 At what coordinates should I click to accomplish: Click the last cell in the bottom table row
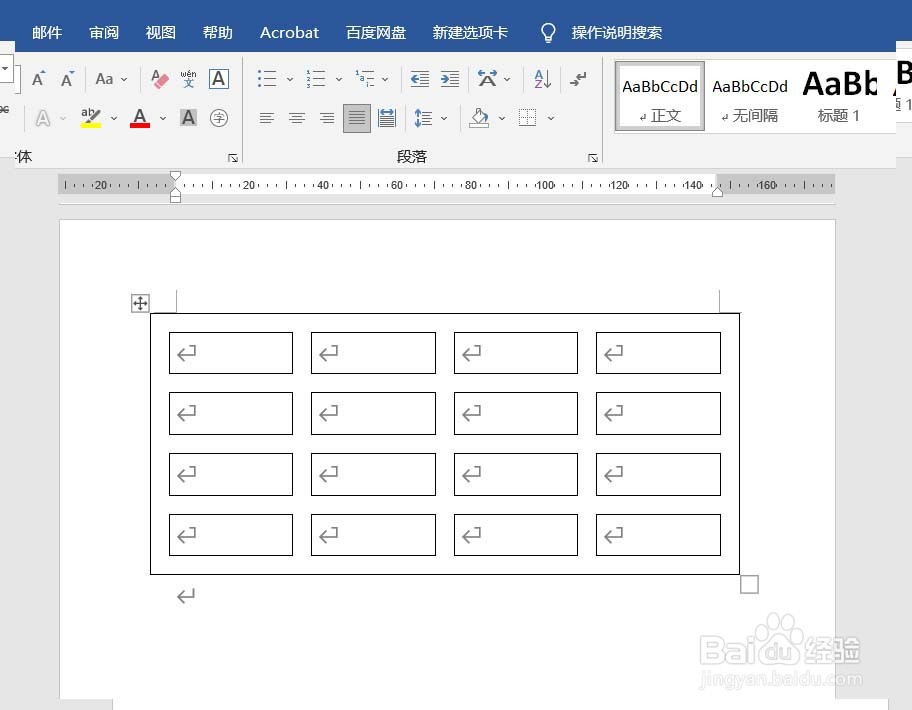[658, 534]
